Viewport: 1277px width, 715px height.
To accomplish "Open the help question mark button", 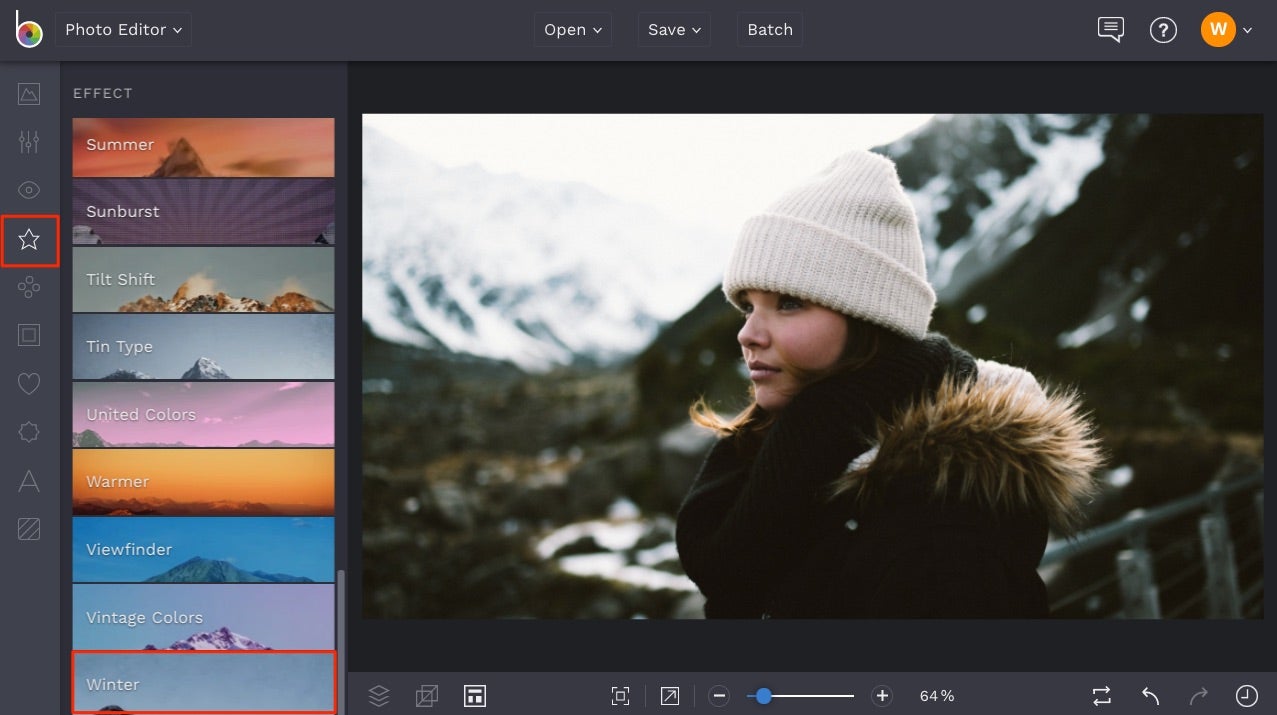I will point(1163,29).
